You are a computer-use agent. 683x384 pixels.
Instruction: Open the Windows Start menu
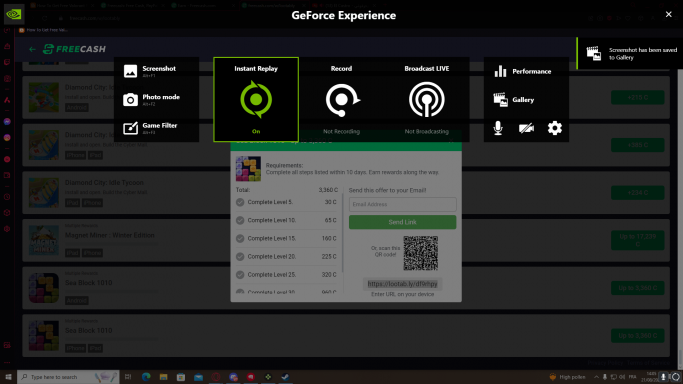(x=8, y=377)
